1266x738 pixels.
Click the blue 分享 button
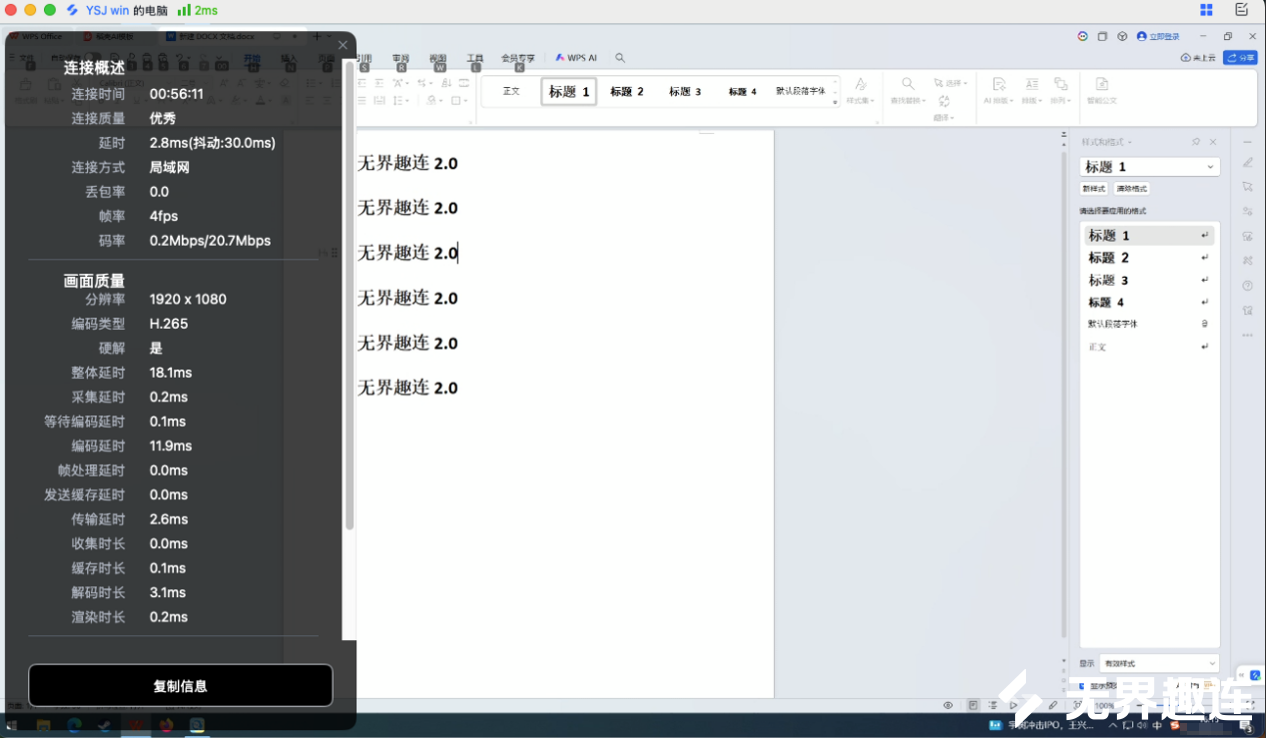(x=1241, y=58)
